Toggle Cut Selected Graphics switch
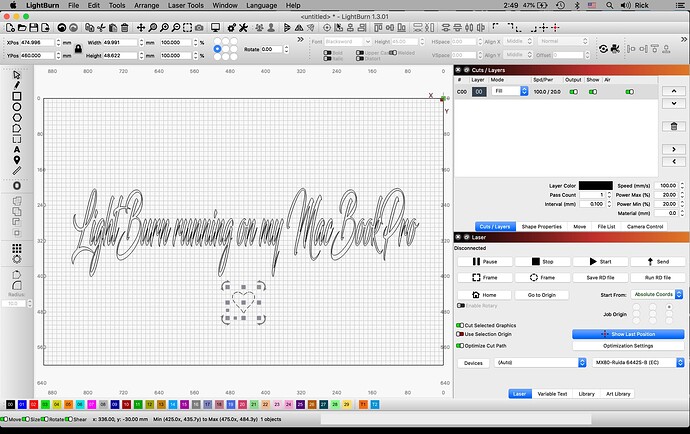Image resolution: width=690 pixels, height=434 pixels. [460, 325]
